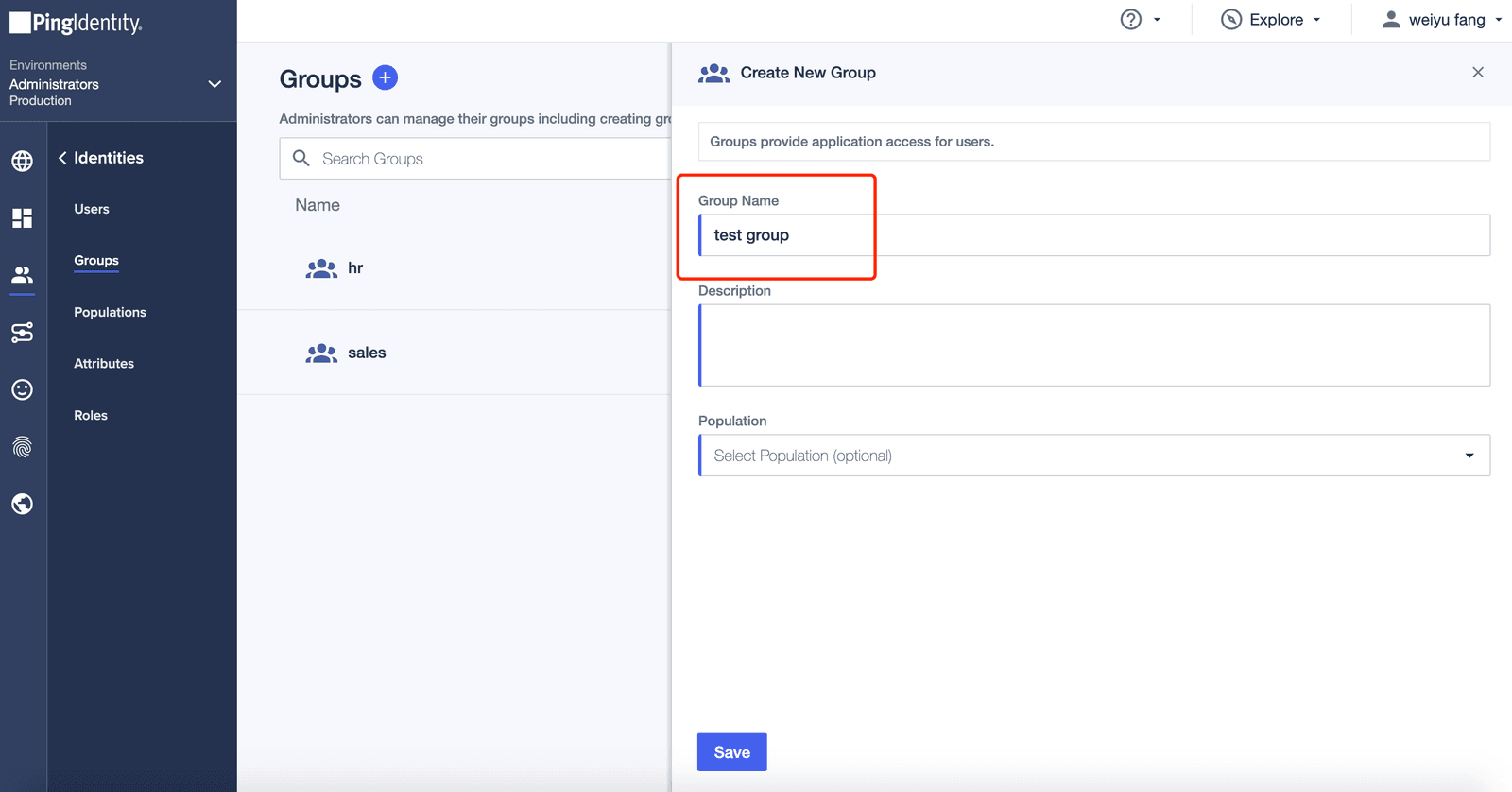Image resolution: width=1512 pixels, height=792 pixels.
Task: Open the Experiences smiley sidebar icon
Action: (x=23, y=389)
